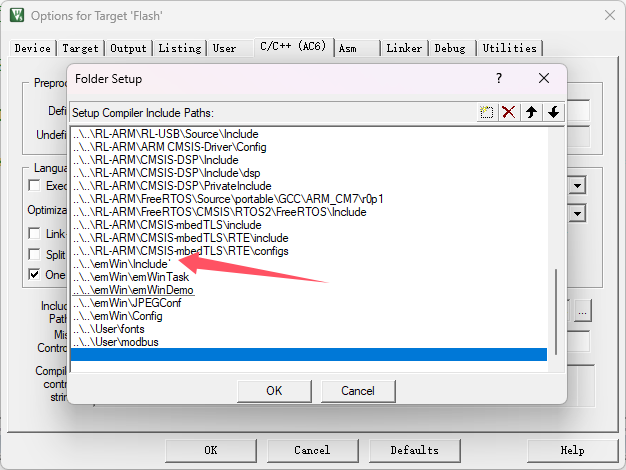Open the Asm tab

[348, 48]
